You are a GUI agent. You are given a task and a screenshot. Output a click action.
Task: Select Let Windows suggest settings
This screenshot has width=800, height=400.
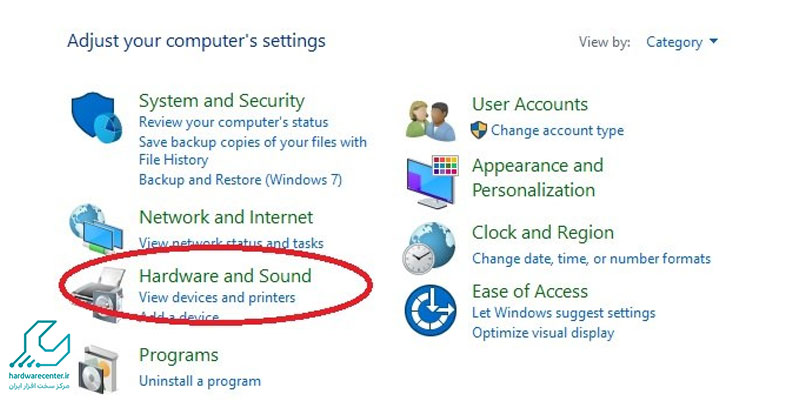tap(563, 312)
